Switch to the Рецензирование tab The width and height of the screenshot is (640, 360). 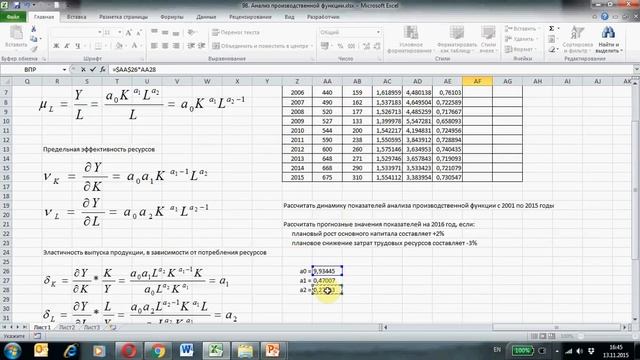(x=250, y=17)
